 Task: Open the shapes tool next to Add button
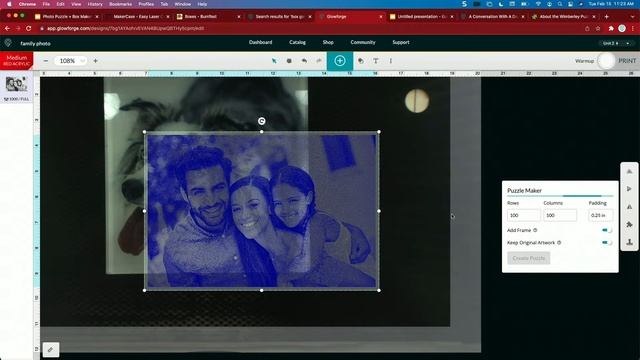(x=361, y=61)
